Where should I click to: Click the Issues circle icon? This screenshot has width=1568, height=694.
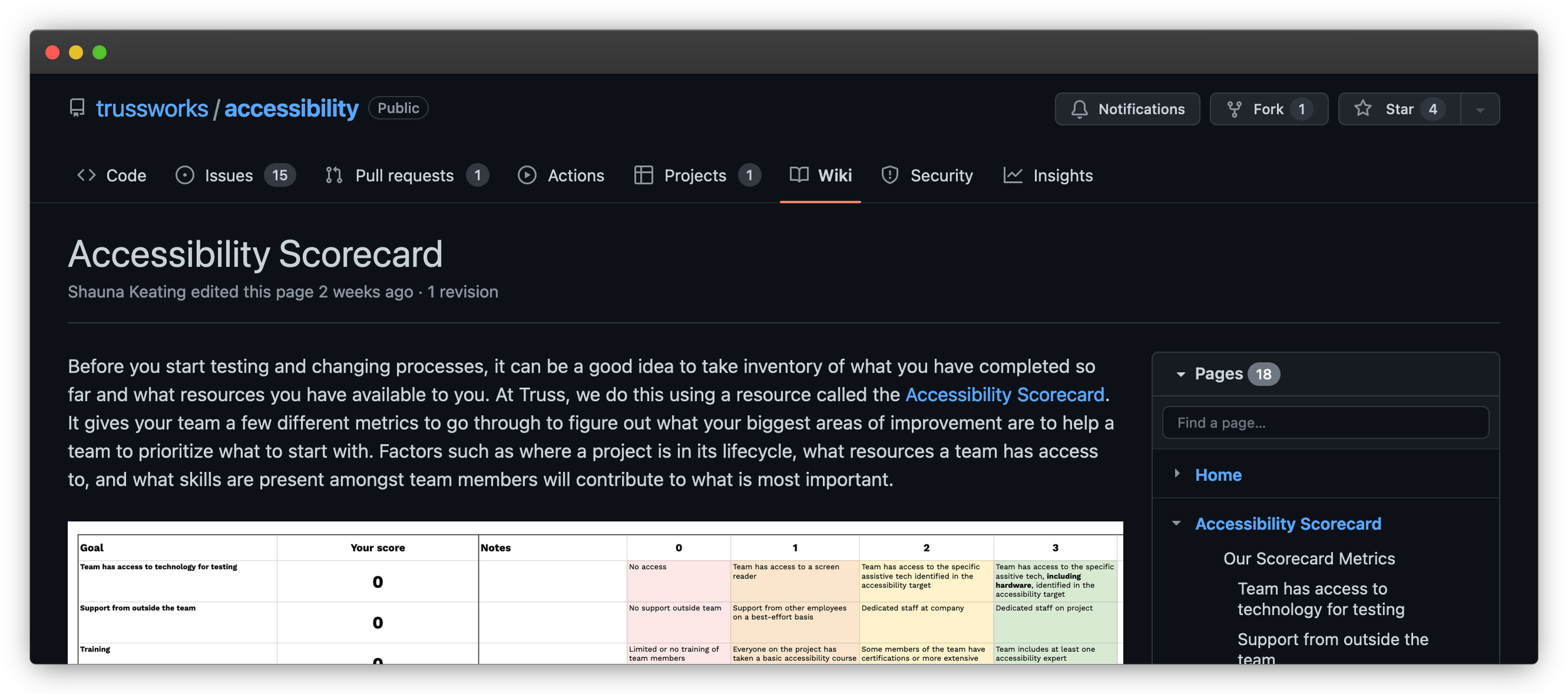click(x=184, y=176)
